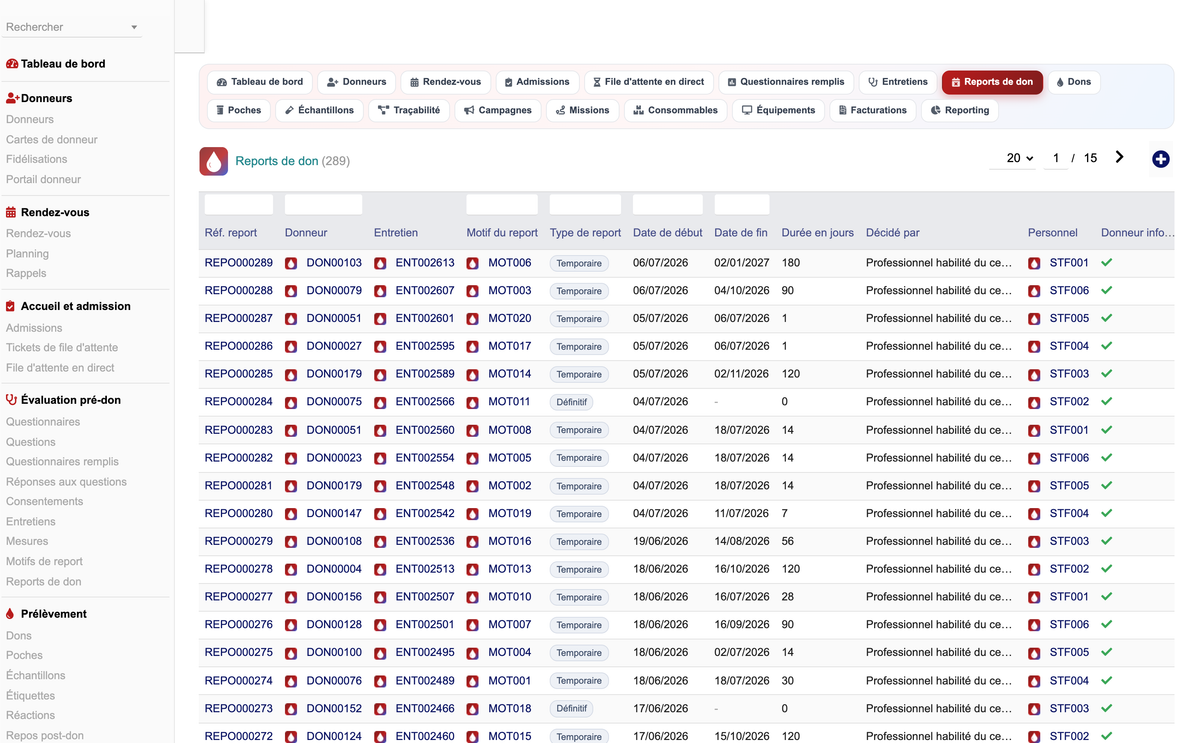The height and width of the screenshot is (743, 1200).
Task: Switch to Donneurs tab in top bar
Action: point(357,82)
